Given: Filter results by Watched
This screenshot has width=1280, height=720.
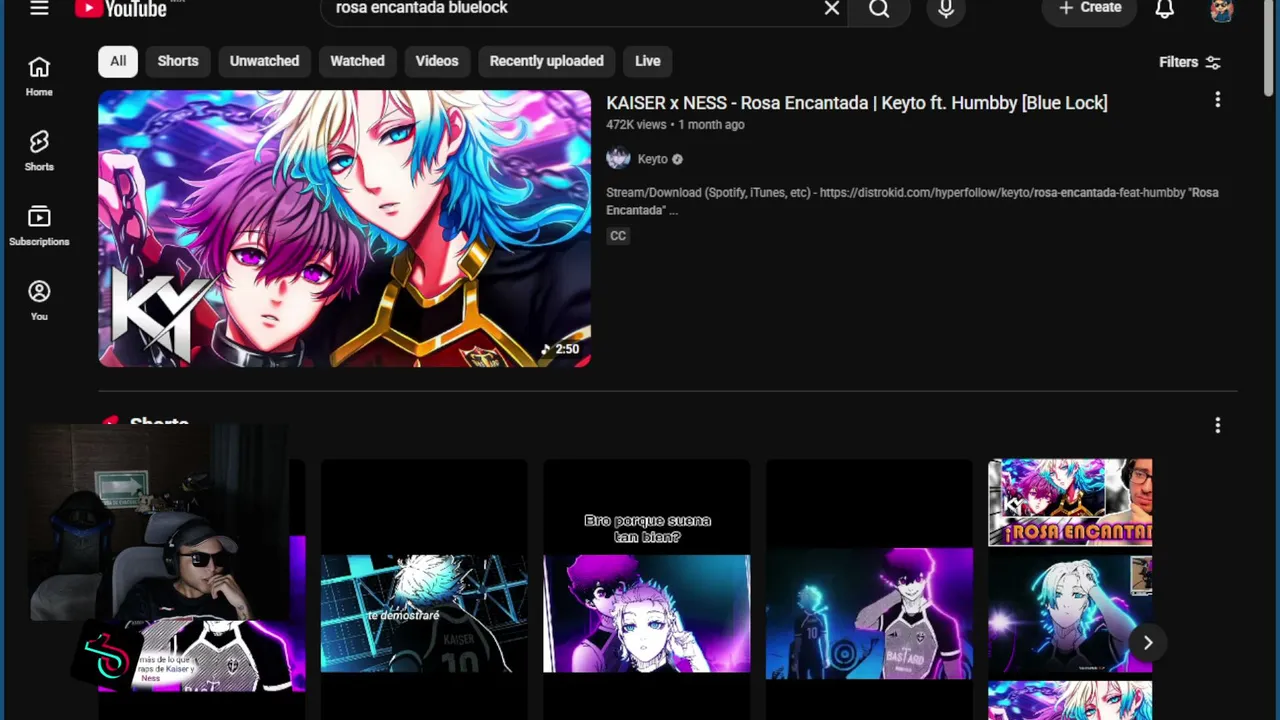Looking at the screenshot, I should click(x=357, y=61).
